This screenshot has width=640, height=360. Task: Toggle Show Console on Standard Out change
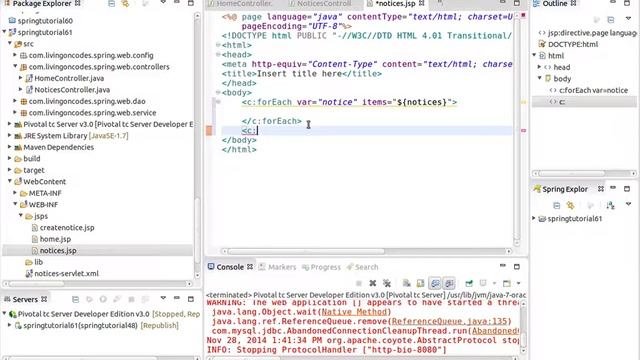[x=435, y=283]
